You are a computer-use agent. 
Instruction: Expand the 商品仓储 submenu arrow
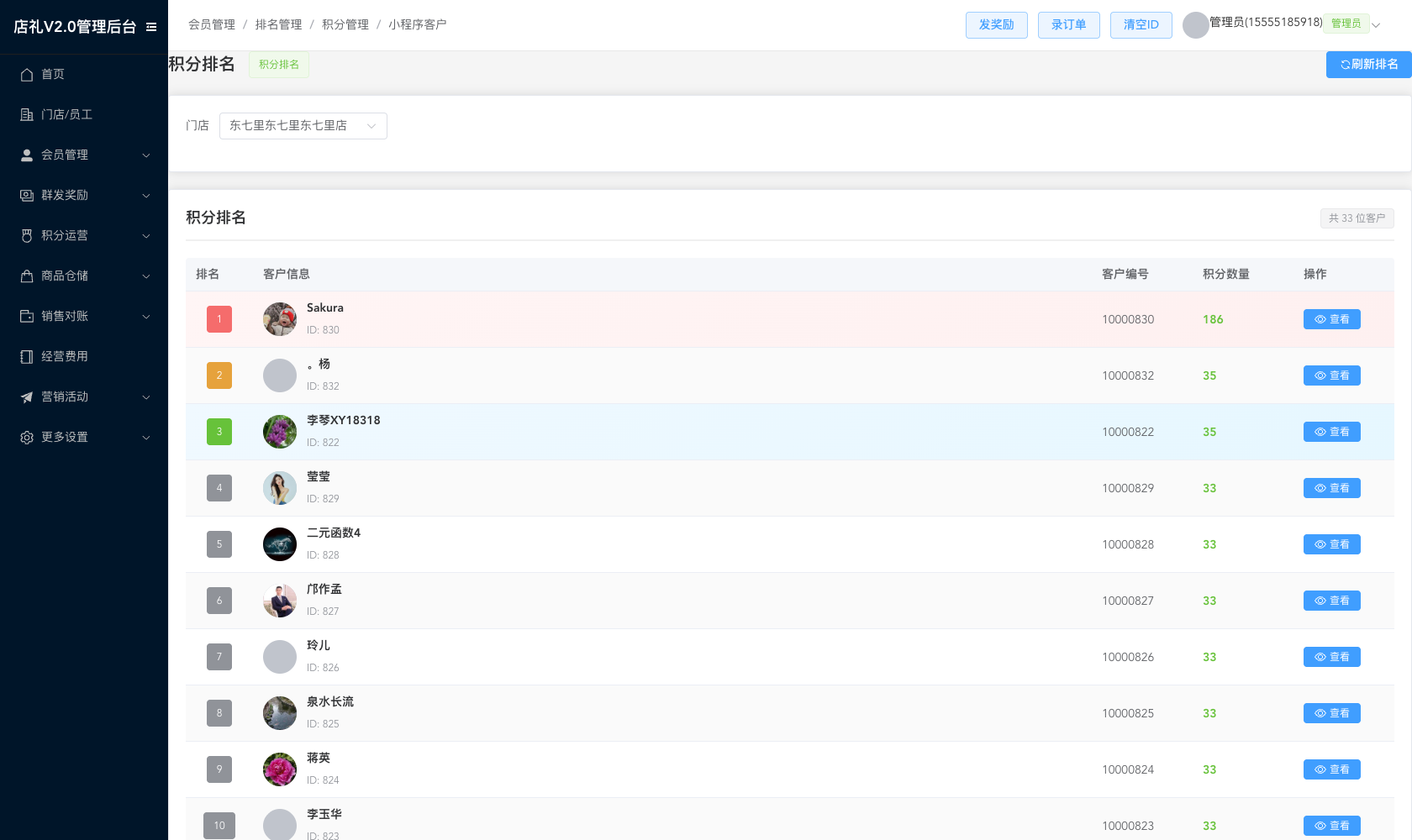[x=146, y=276]
